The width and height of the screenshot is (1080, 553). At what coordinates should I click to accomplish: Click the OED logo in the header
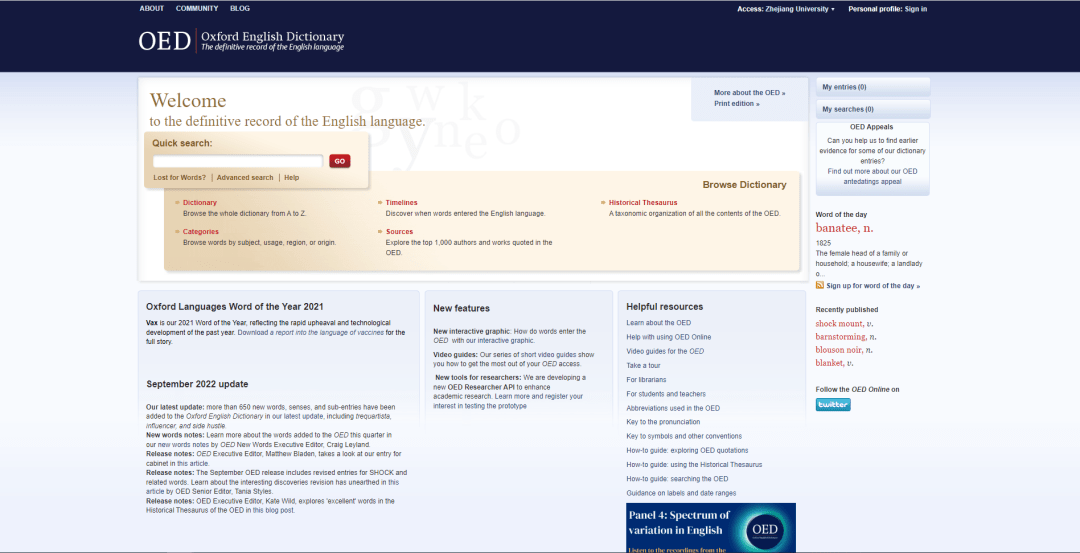point(241,41)
